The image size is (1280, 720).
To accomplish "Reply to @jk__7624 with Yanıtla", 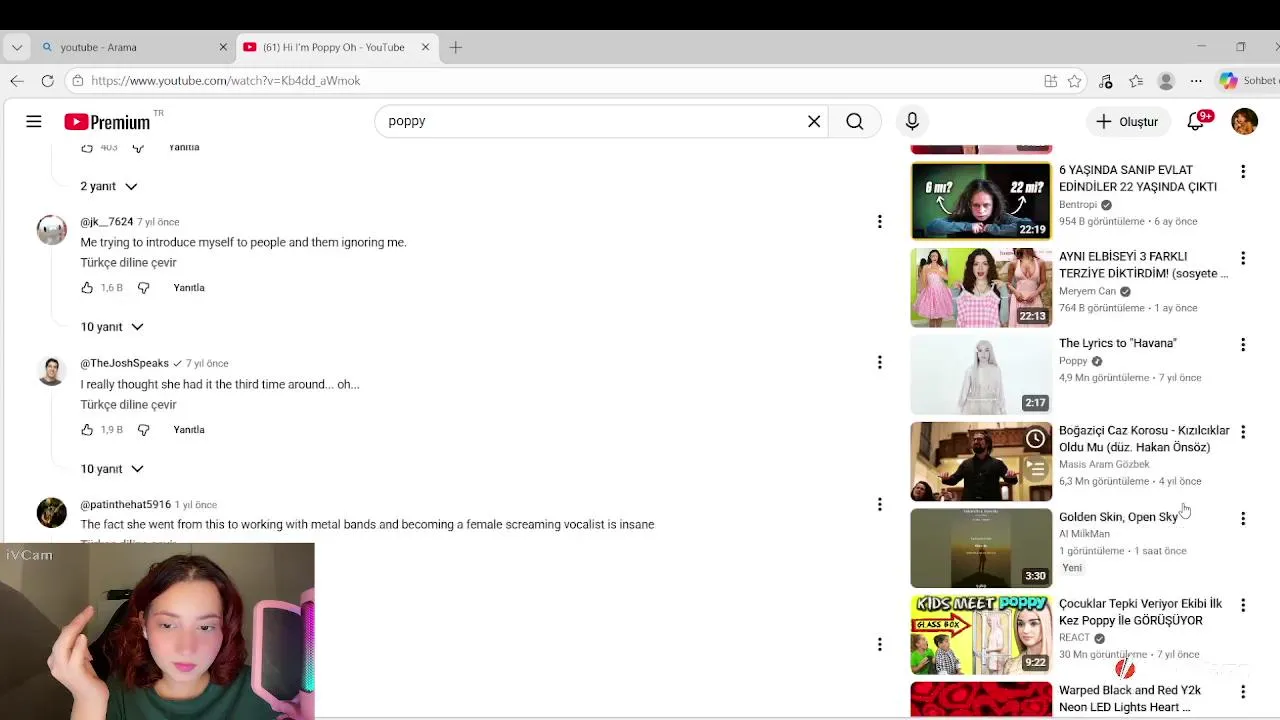I will tap(189, 288).
